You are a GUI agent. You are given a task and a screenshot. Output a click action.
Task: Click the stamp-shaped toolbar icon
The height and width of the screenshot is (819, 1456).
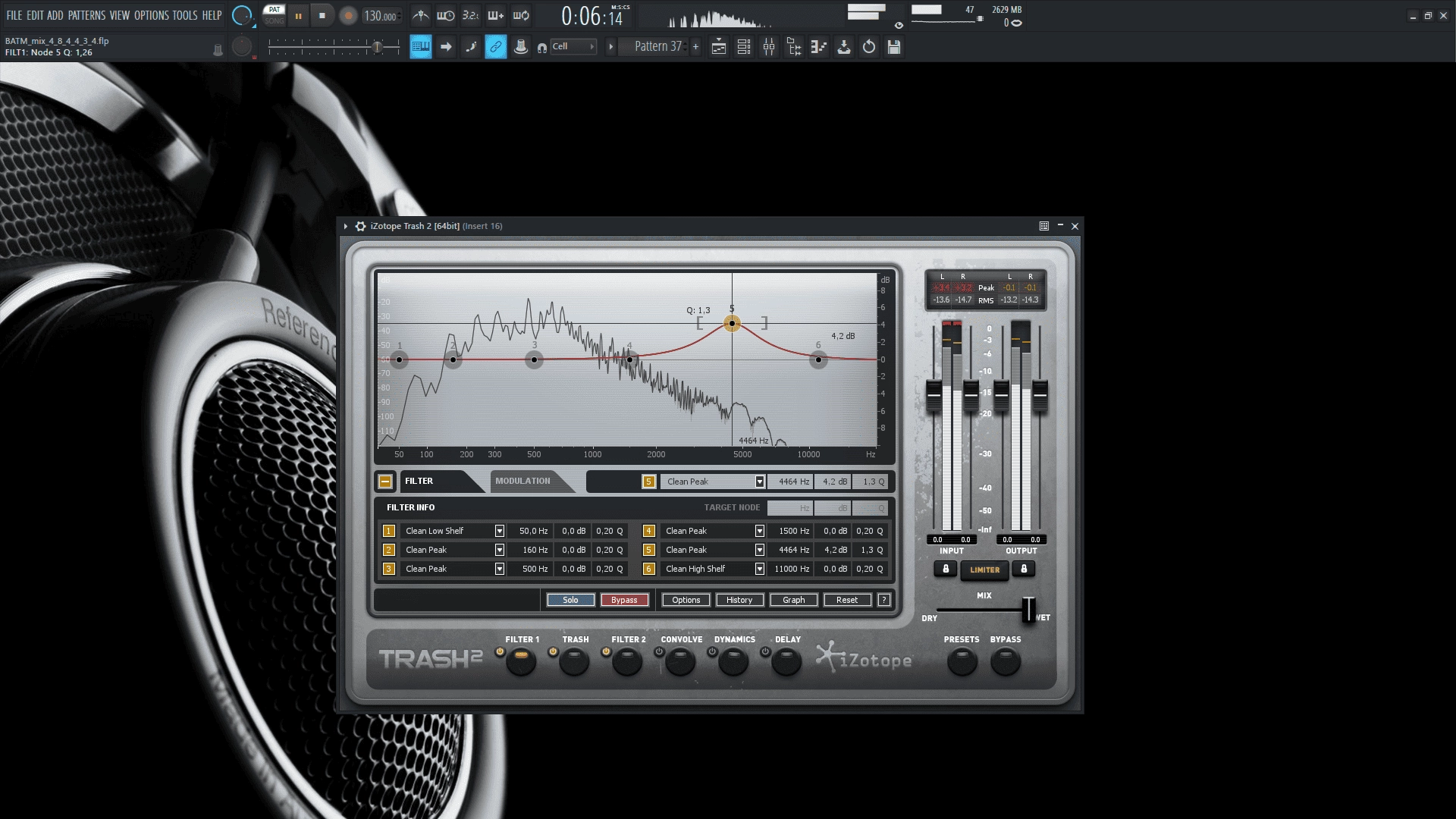click(x=521, y=47)
